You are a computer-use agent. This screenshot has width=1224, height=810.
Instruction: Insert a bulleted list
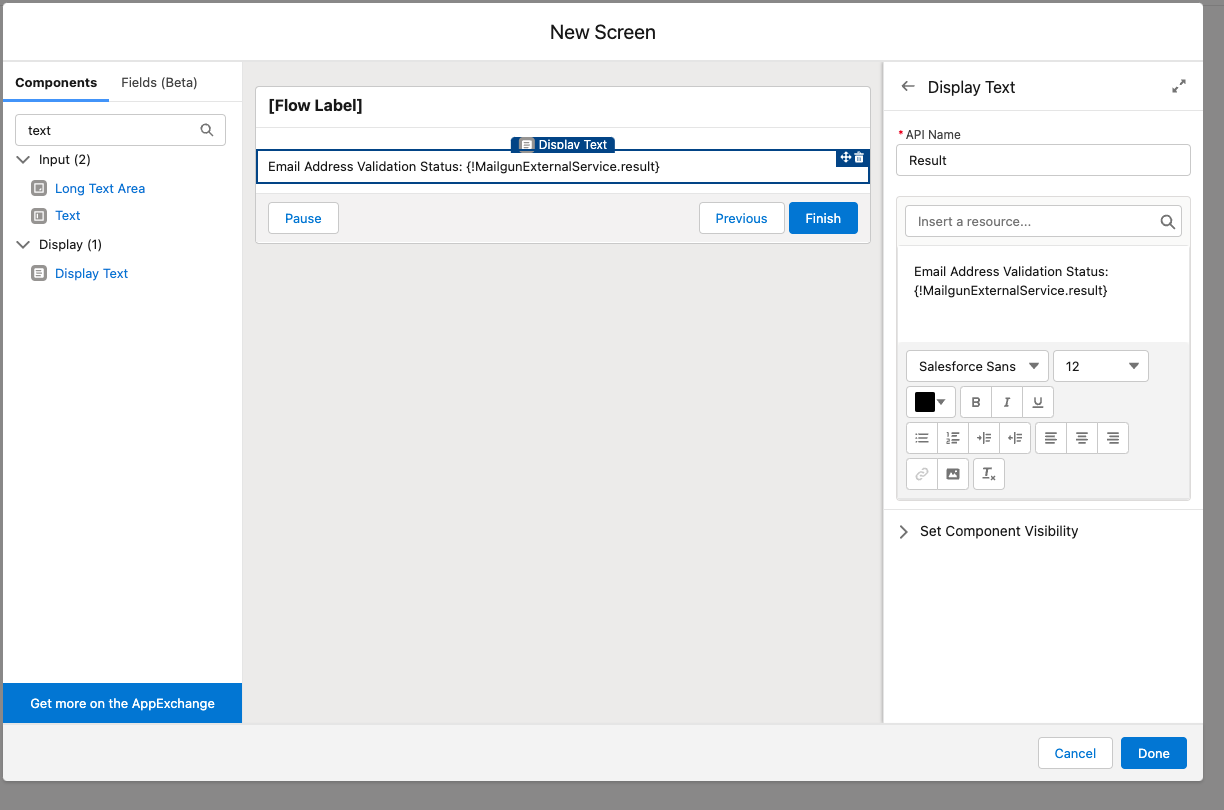click(x=922, y=438)
